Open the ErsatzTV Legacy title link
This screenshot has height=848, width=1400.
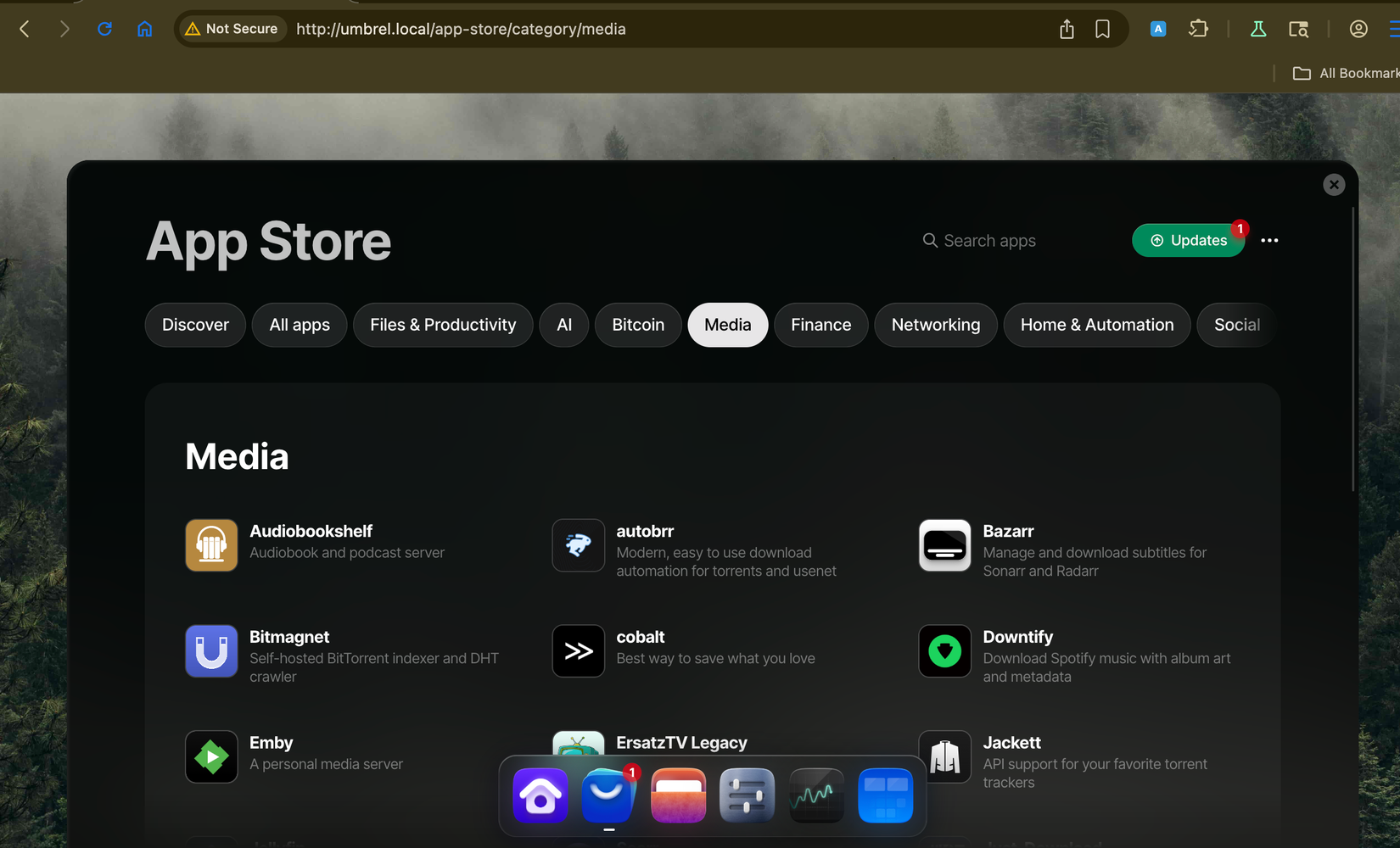[681, 743]
